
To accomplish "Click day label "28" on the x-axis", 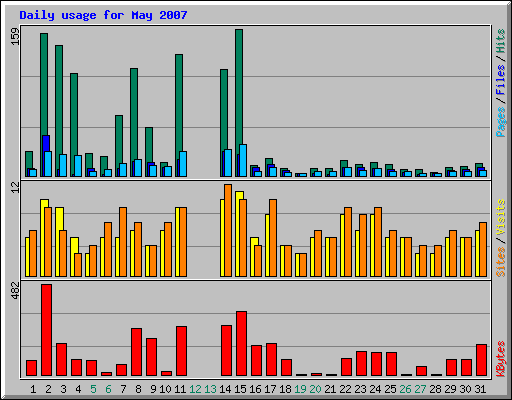I will pyautogui.click(x=435, y=389).
